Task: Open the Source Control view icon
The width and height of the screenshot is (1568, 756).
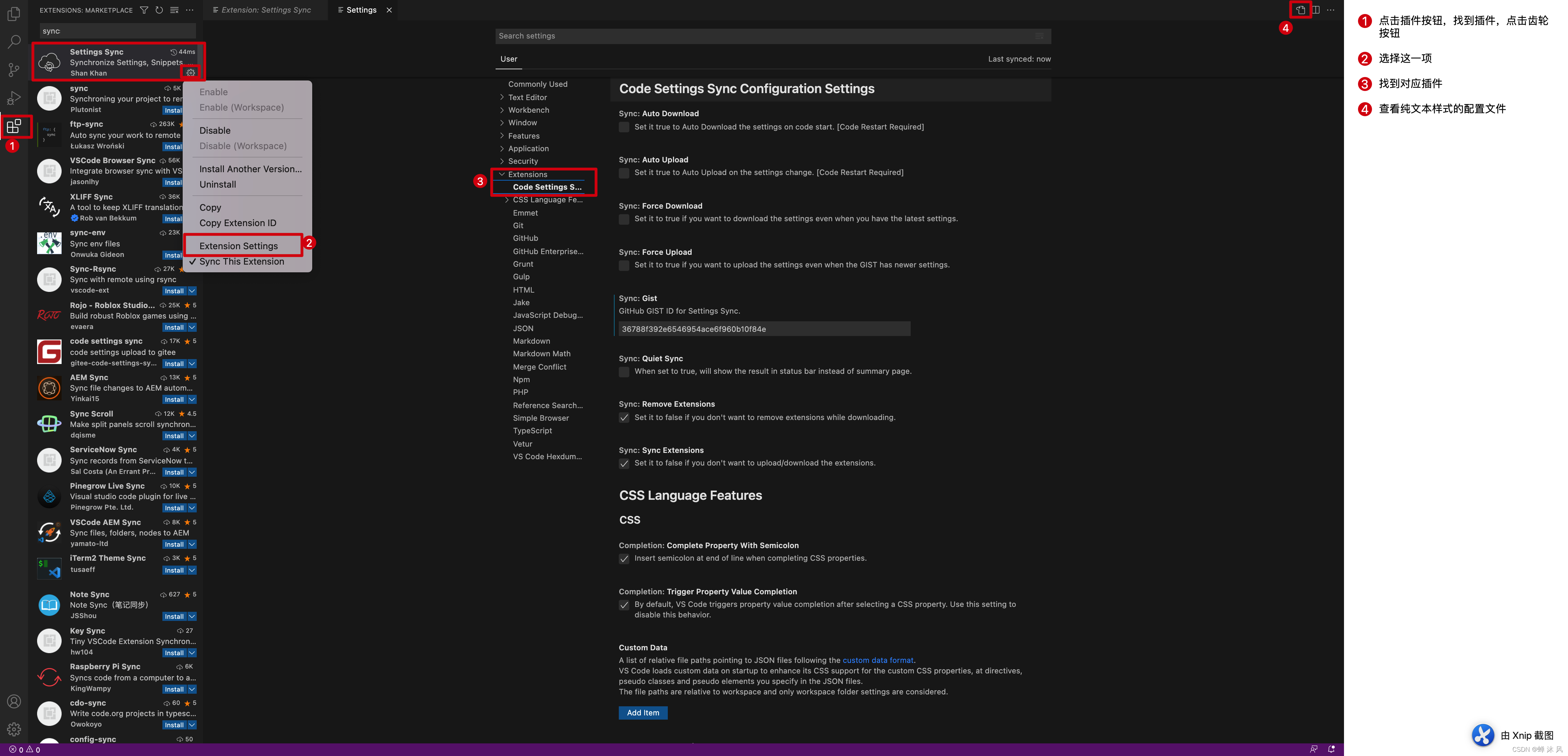Action: point(13,69)
